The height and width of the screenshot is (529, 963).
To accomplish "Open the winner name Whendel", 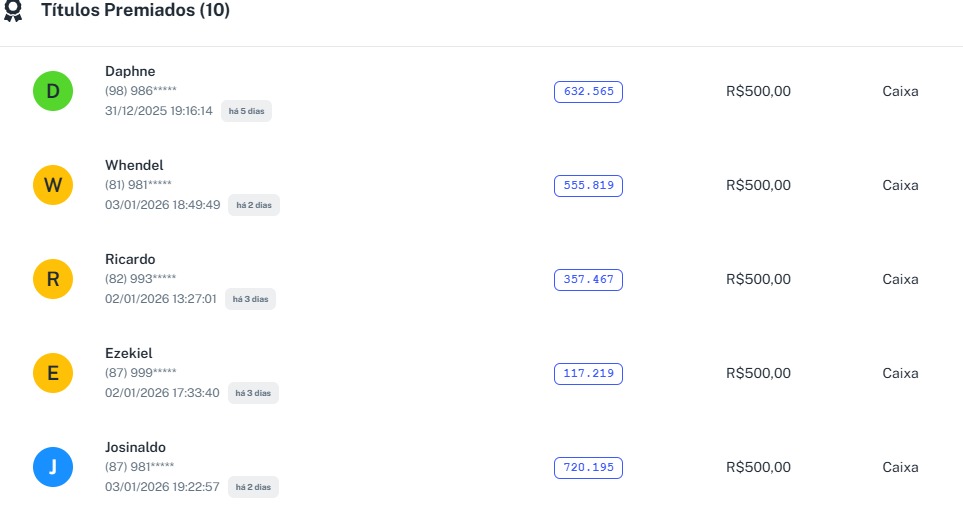I will pos(134,165).
